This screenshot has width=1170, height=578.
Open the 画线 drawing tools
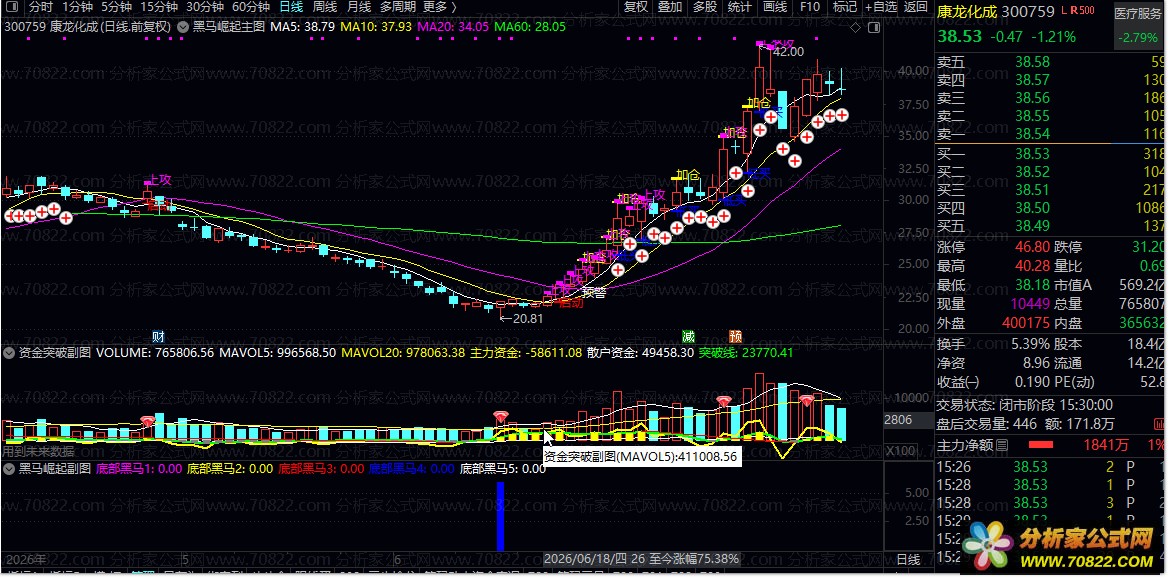775,7
